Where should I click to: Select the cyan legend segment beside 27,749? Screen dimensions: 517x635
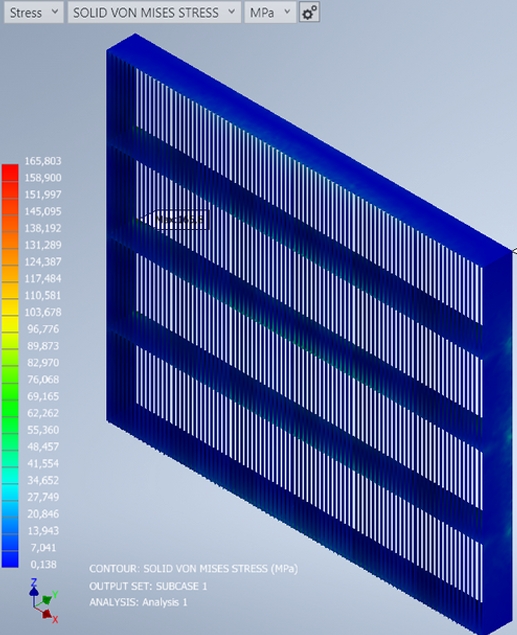click(x=10, y=492)
